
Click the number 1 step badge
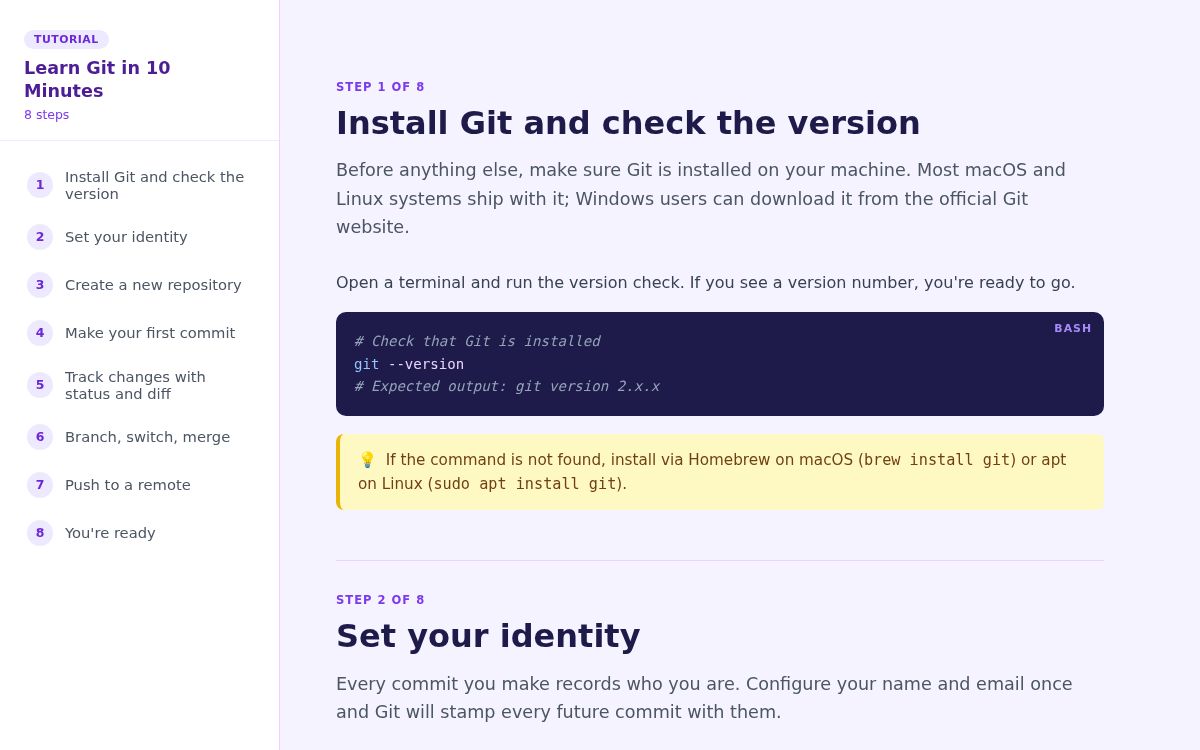pos(40,185)
